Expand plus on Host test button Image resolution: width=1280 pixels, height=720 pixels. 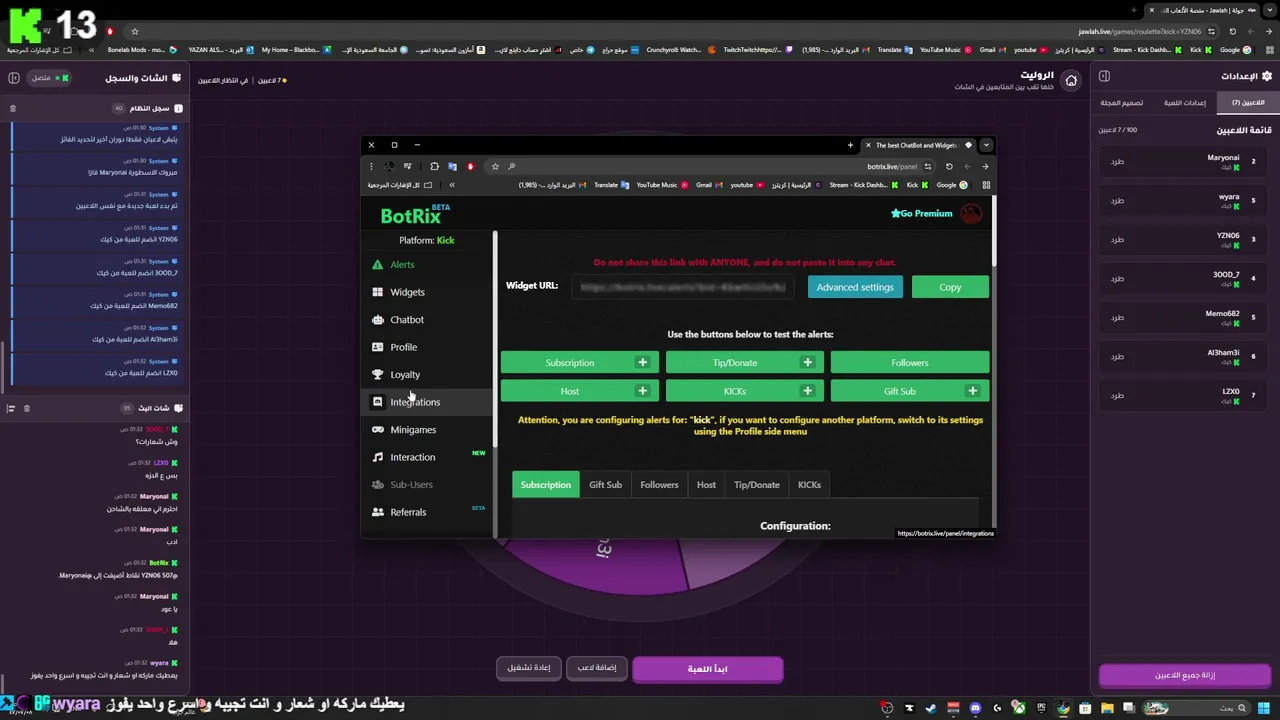pos(643,391)
